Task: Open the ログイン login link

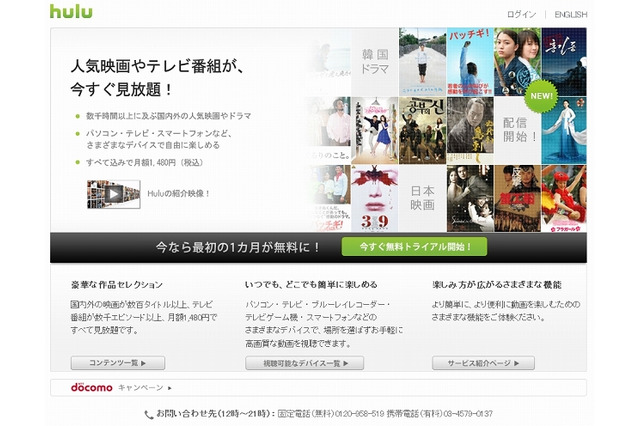Action: tap(521, 14)
